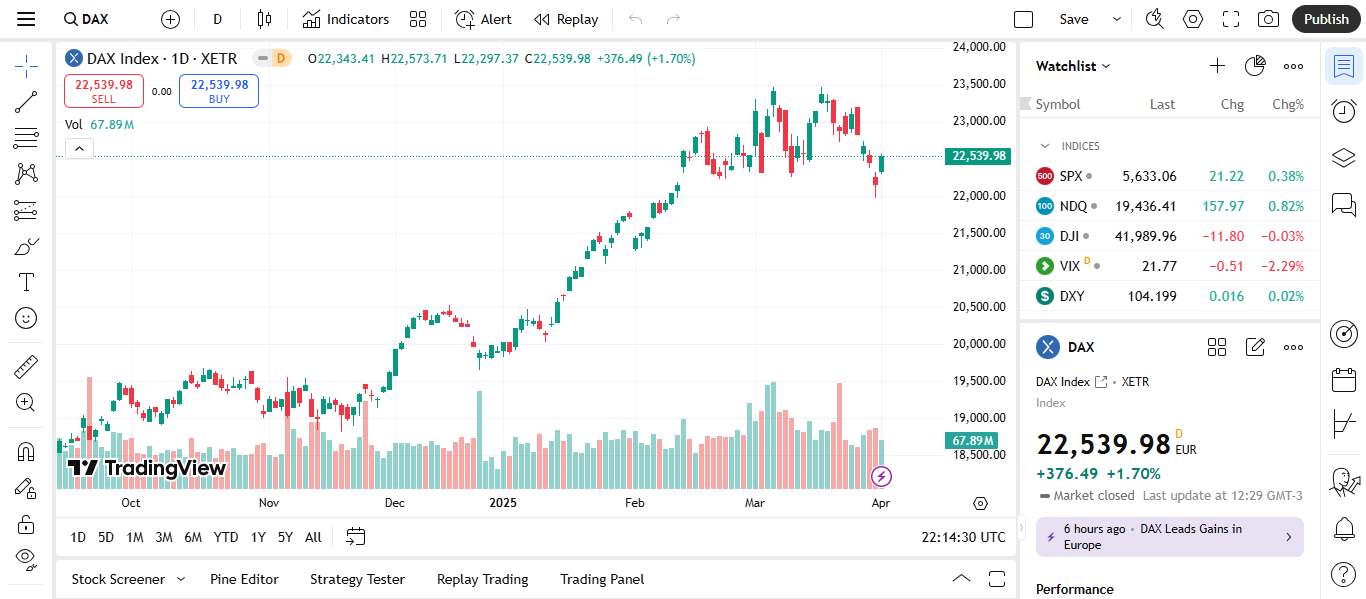The image size is (1366, 599).
Task: Lock all drawings with the padlock icon
Action: pos(26,523)
